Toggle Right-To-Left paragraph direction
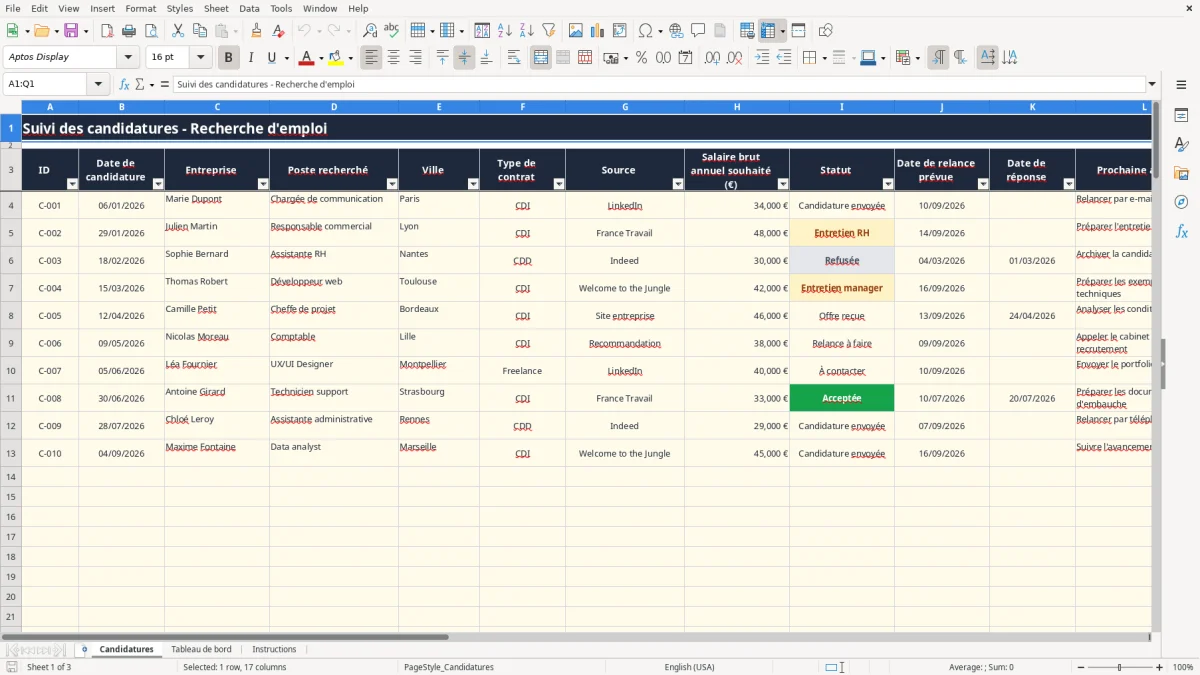The height and width of the screenshot is (675, 1200). click(x=960, y=58)
